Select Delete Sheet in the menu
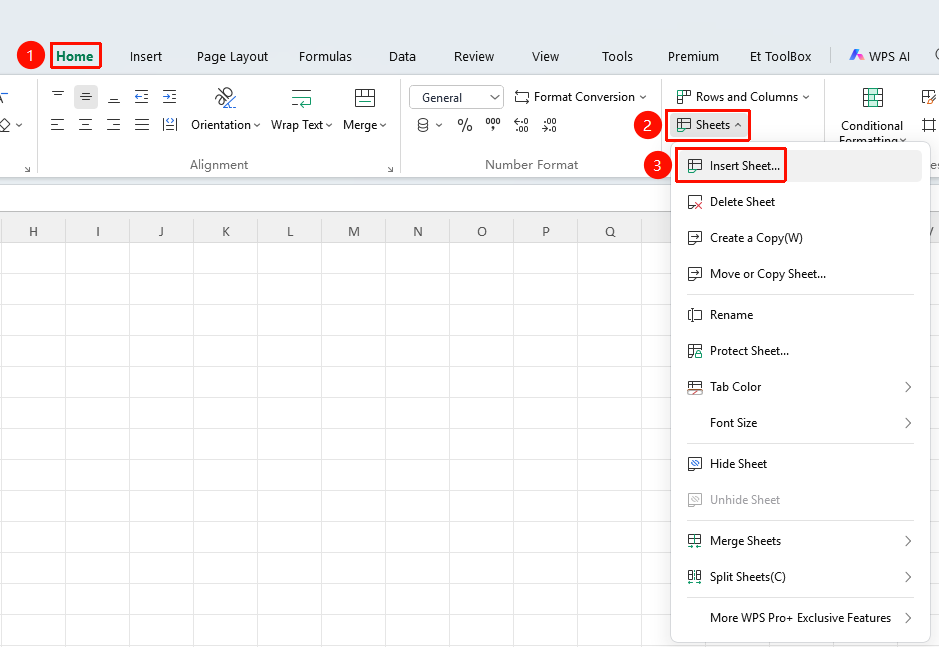This screenshot has height=647, width=939. click(798, 202)
